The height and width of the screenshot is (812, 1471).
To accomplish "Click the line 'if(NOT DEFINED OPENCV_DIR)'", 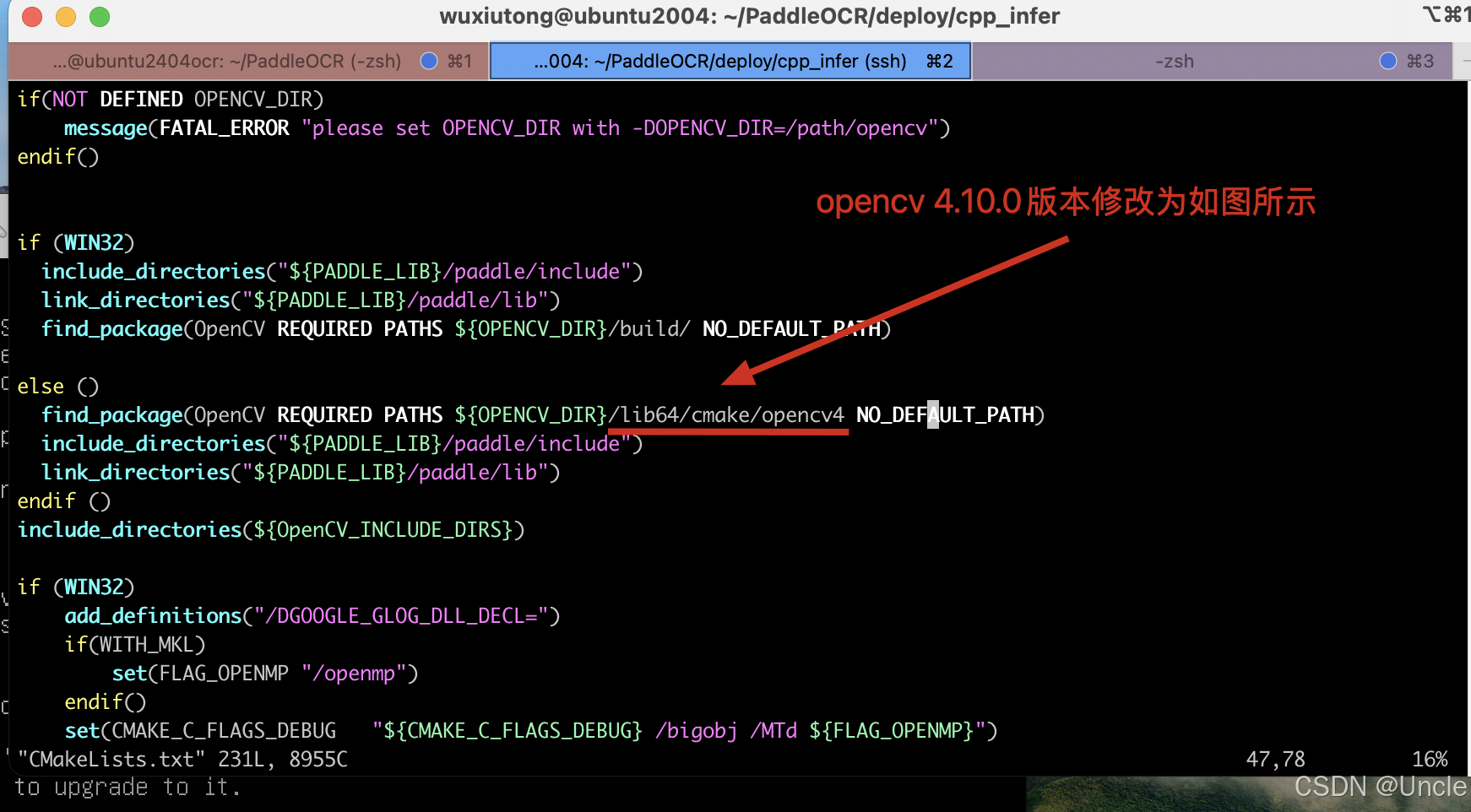I will [171, 100].
